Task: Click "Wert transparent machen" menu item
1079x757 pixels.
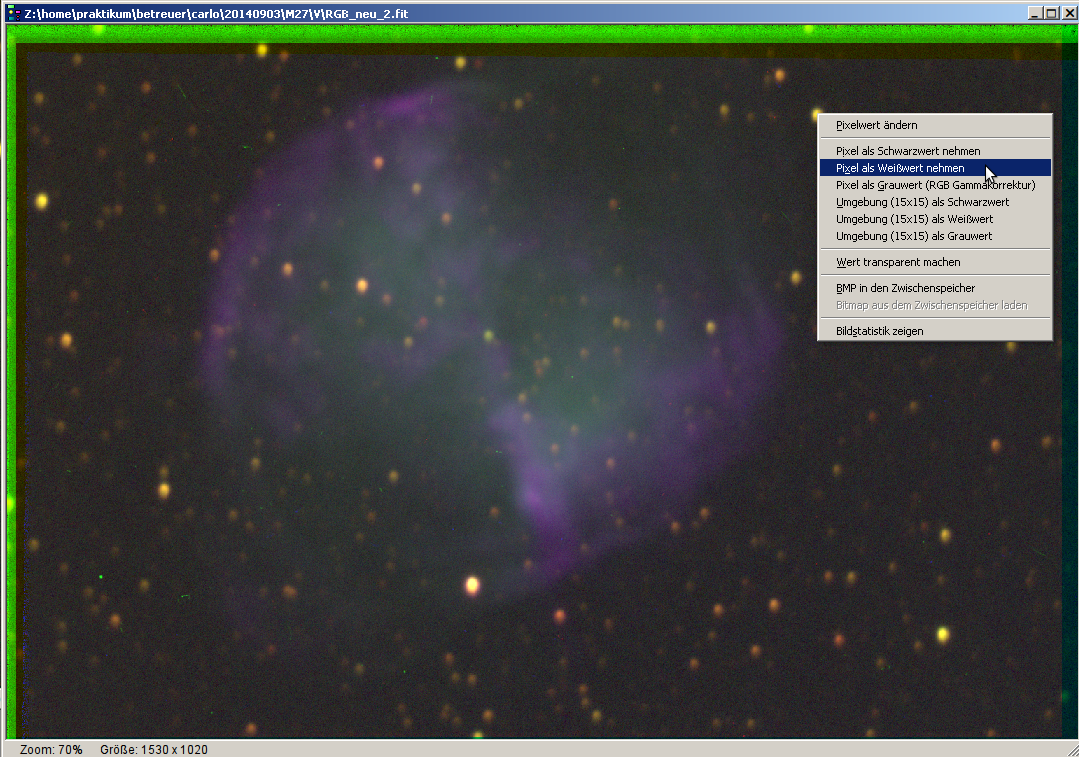Action: [898, 262]
